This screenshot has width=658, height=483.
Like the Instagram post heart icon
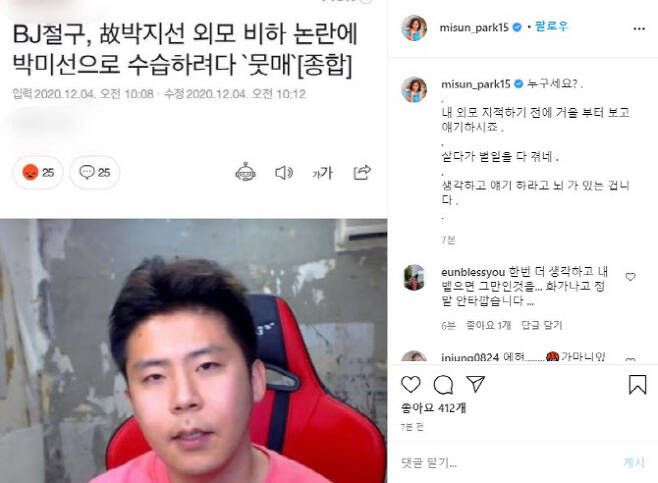(x=411, y=384)
